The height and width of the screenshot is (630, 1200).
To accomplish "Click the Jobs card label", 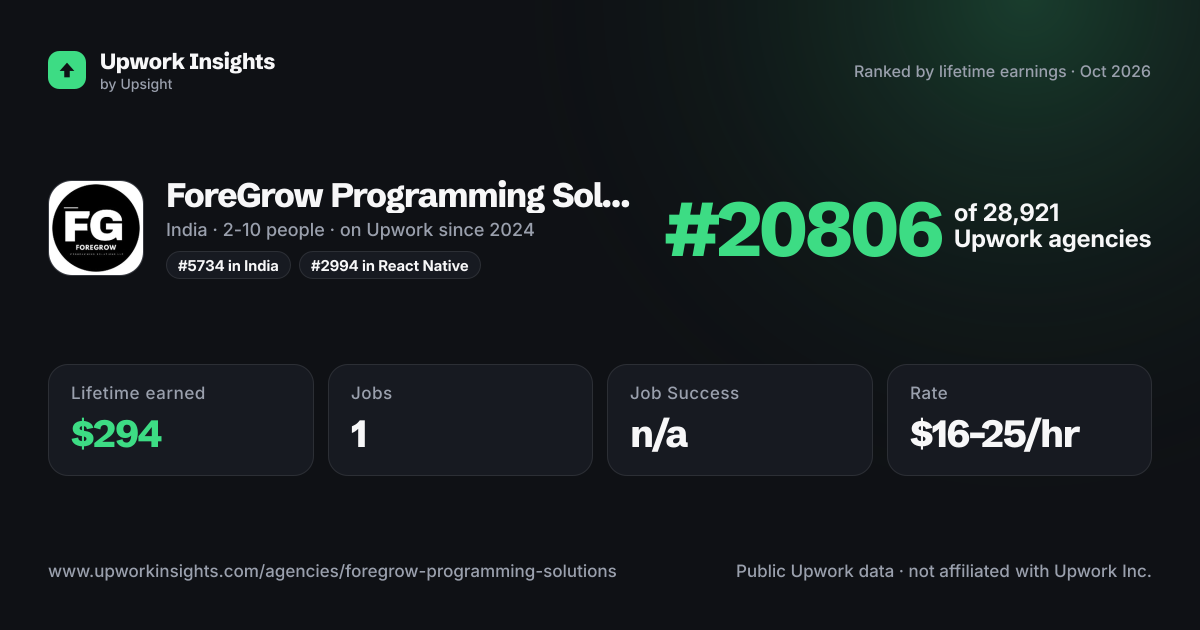I will click(372, 393).
